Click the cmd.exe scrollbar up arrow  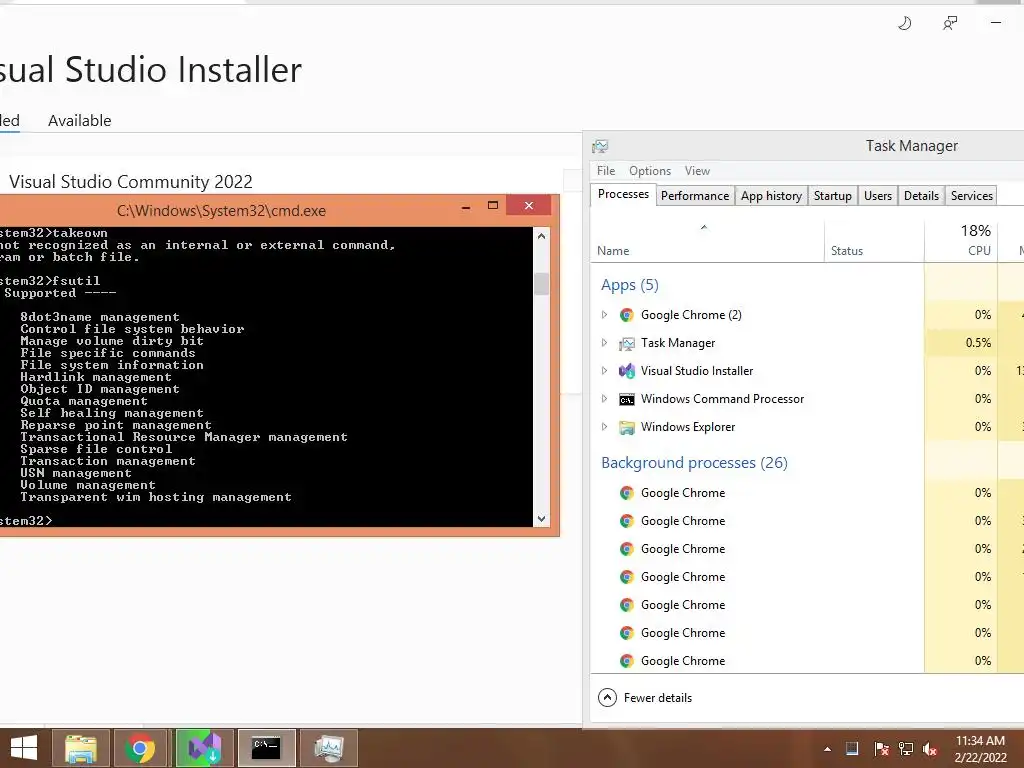541,236
